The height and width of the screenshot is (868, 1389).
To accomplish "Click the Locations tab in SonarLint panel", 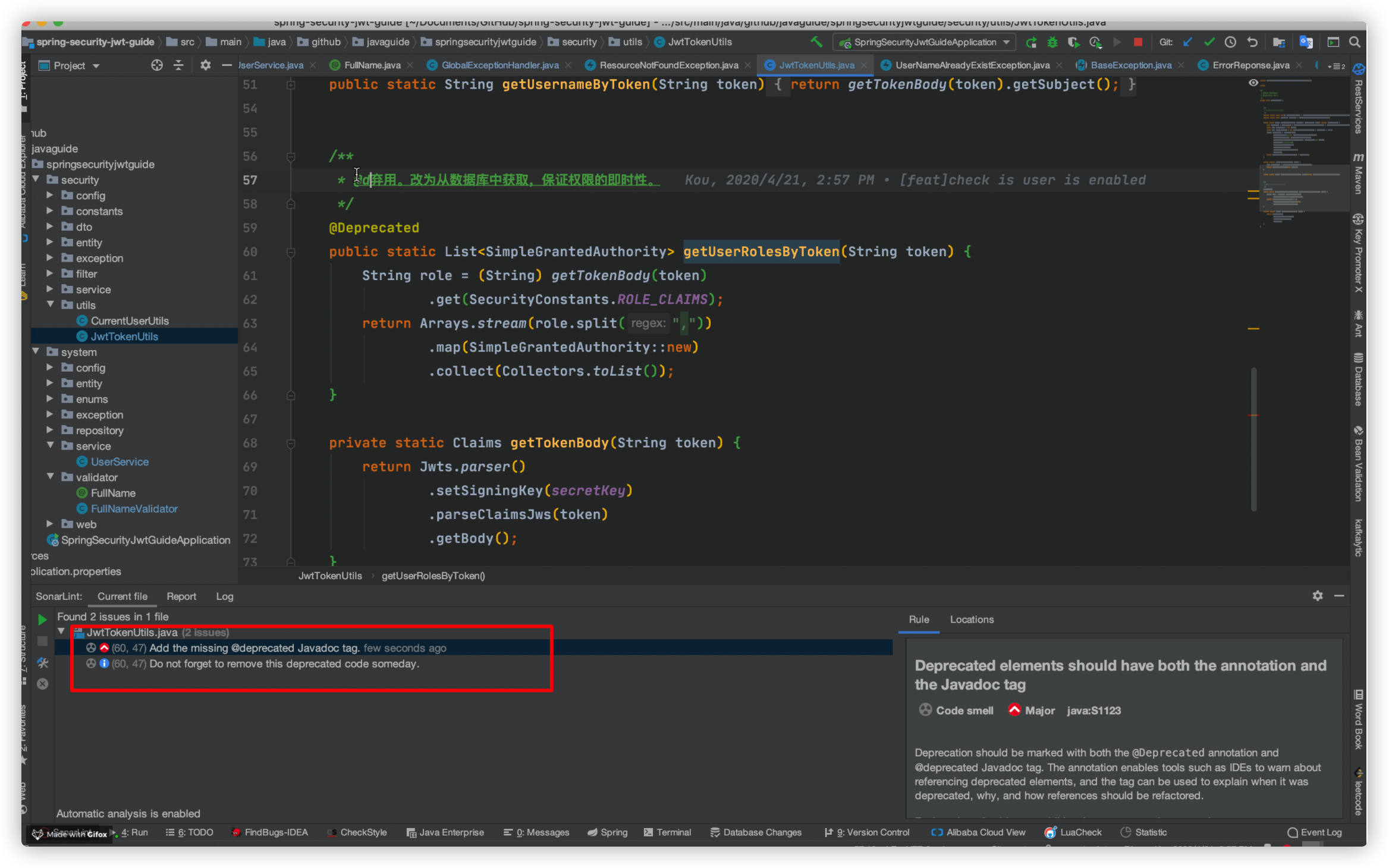I will click(x=971, y=618).
